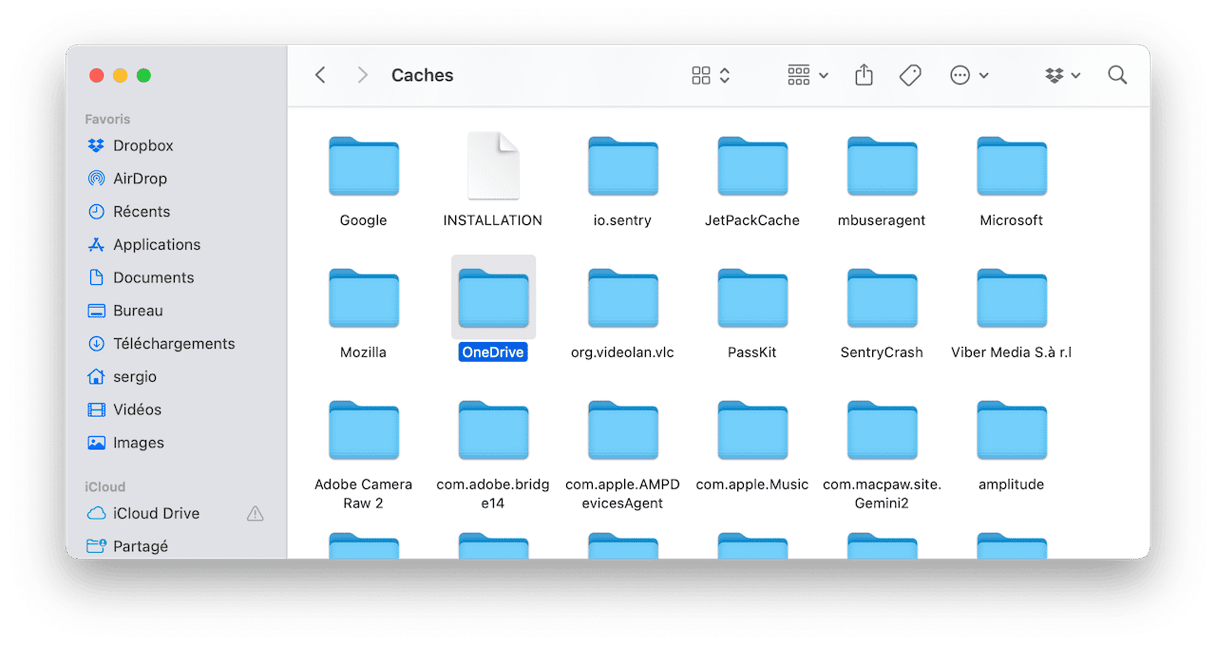The width and height of the screenshot is (1216, 646).
Task: Open the Tags editor icon
Action: coord(910,75)
